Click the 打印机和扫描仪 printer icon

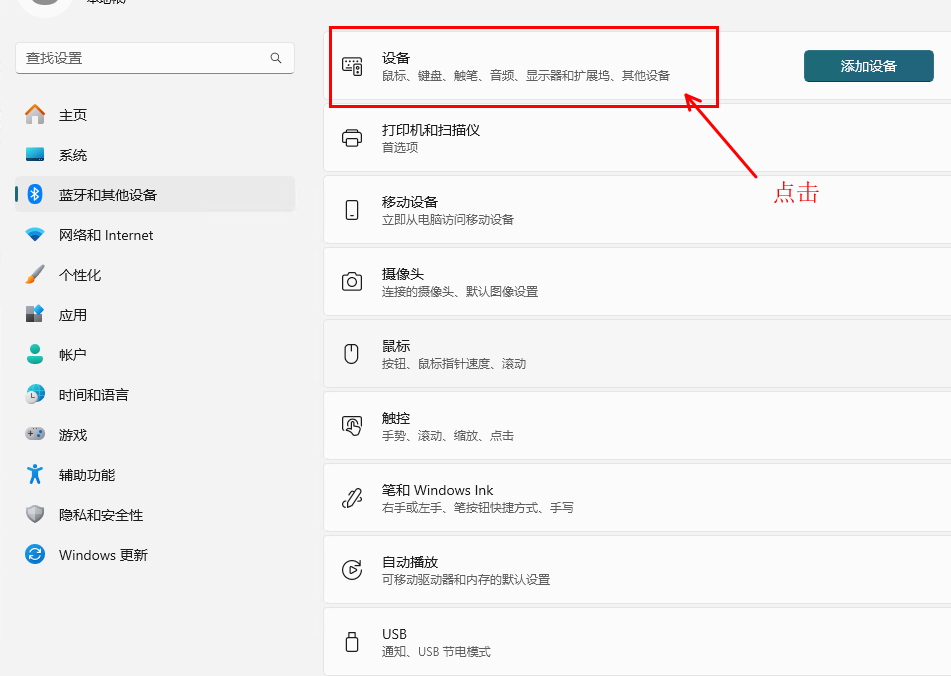tap(352, 138)
